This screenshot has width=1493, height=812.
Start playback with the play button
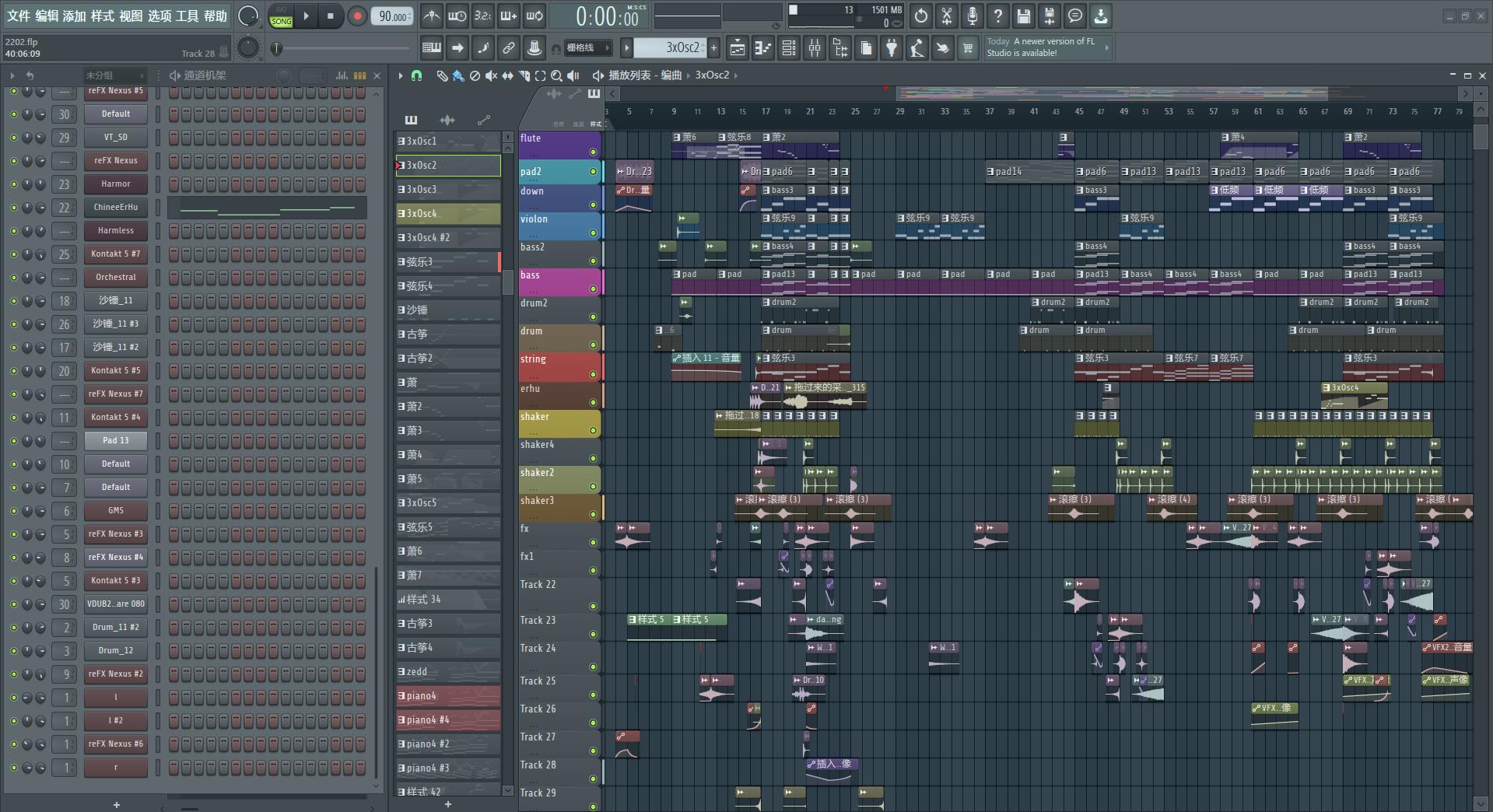point(306,16)
